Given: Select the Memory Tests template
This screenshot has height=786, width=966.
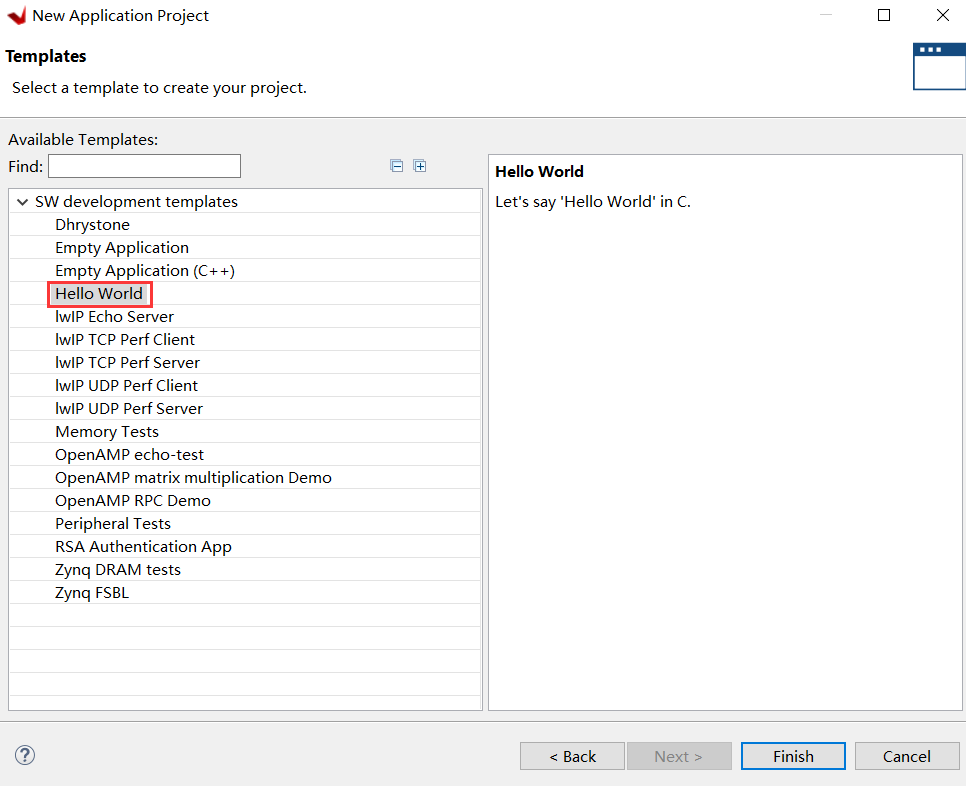Looking at the screenshot, I should click(x=107, y=432).
